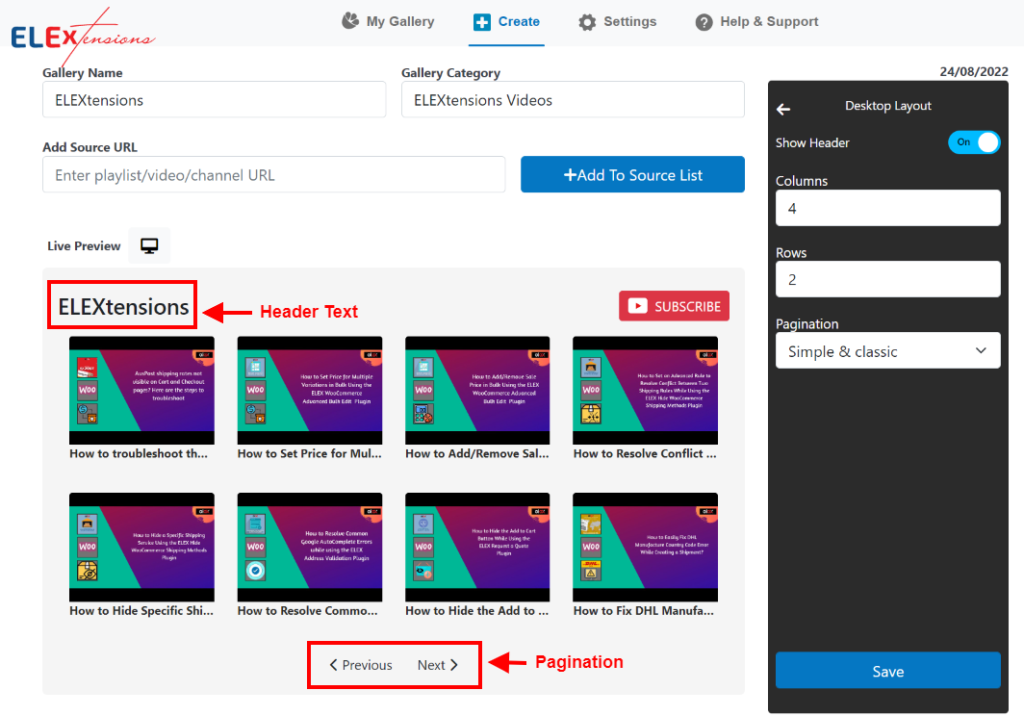The image size is (1024, 716).
Task: Click the Add To Source List button
Action: (x=632, y=174)
